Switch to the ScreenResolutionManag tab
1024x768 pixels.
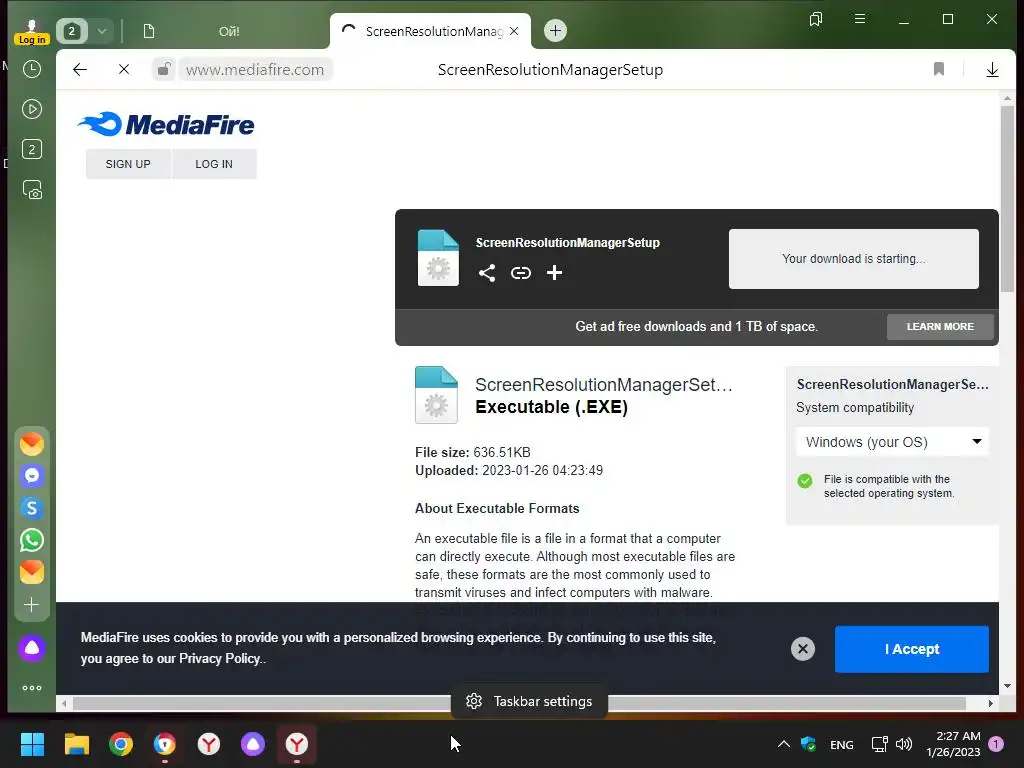434,31
